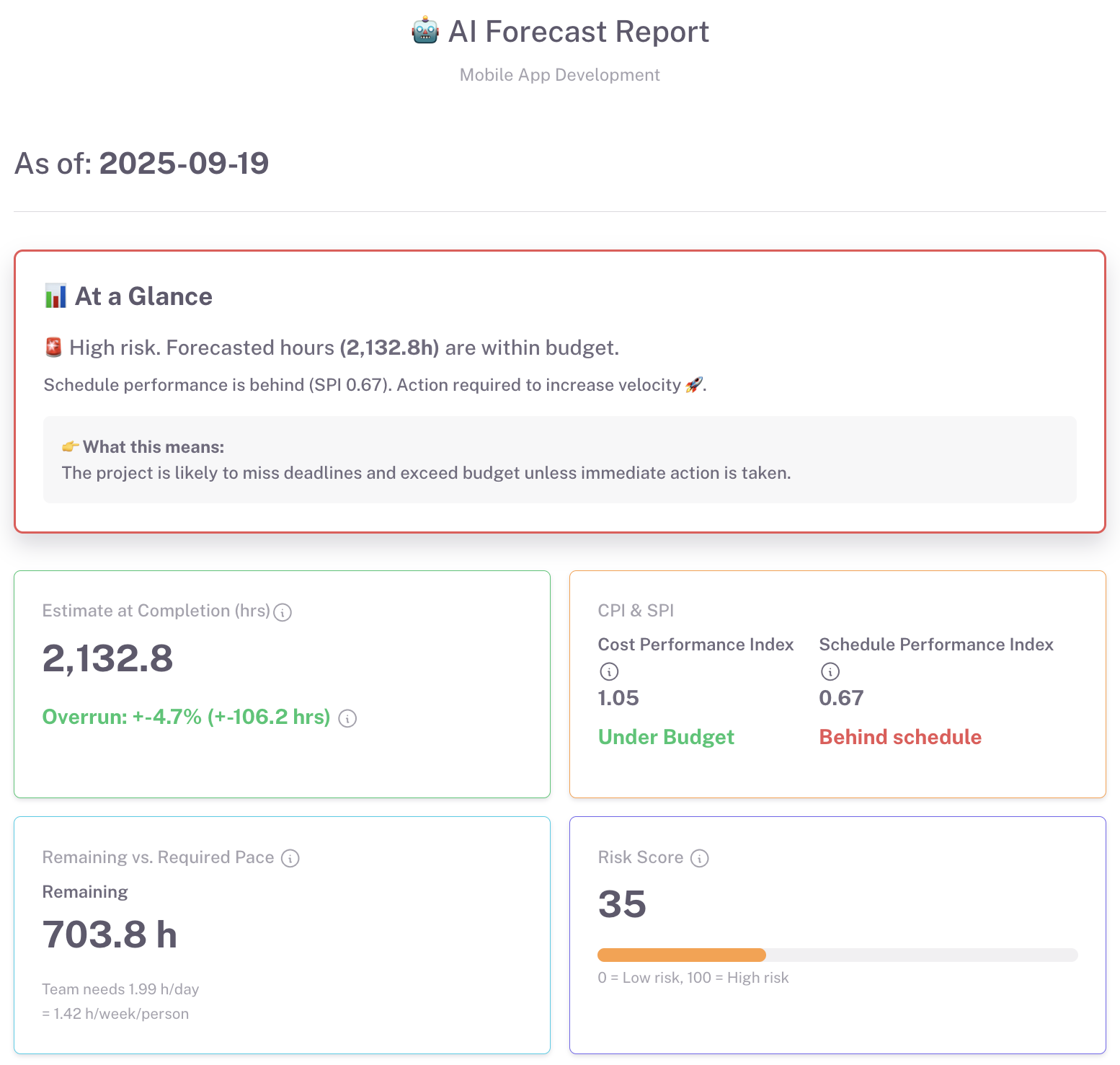Image resolution: width=1120 pixels, height=1065 pixels.
Task: Click the Risk Score value 35
Action: click(x=622, y=904)
